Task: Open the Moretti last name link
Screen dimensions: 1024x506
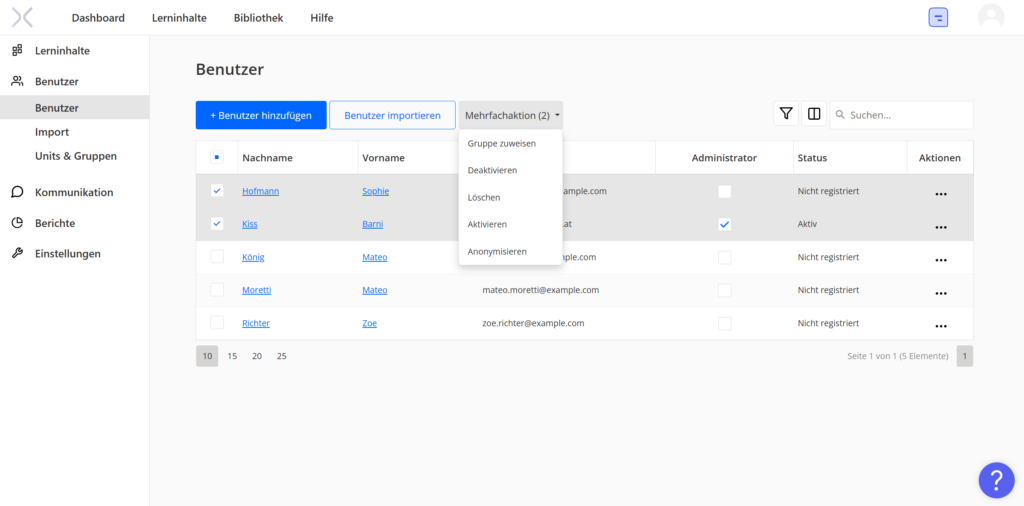Action: point(257,290)
